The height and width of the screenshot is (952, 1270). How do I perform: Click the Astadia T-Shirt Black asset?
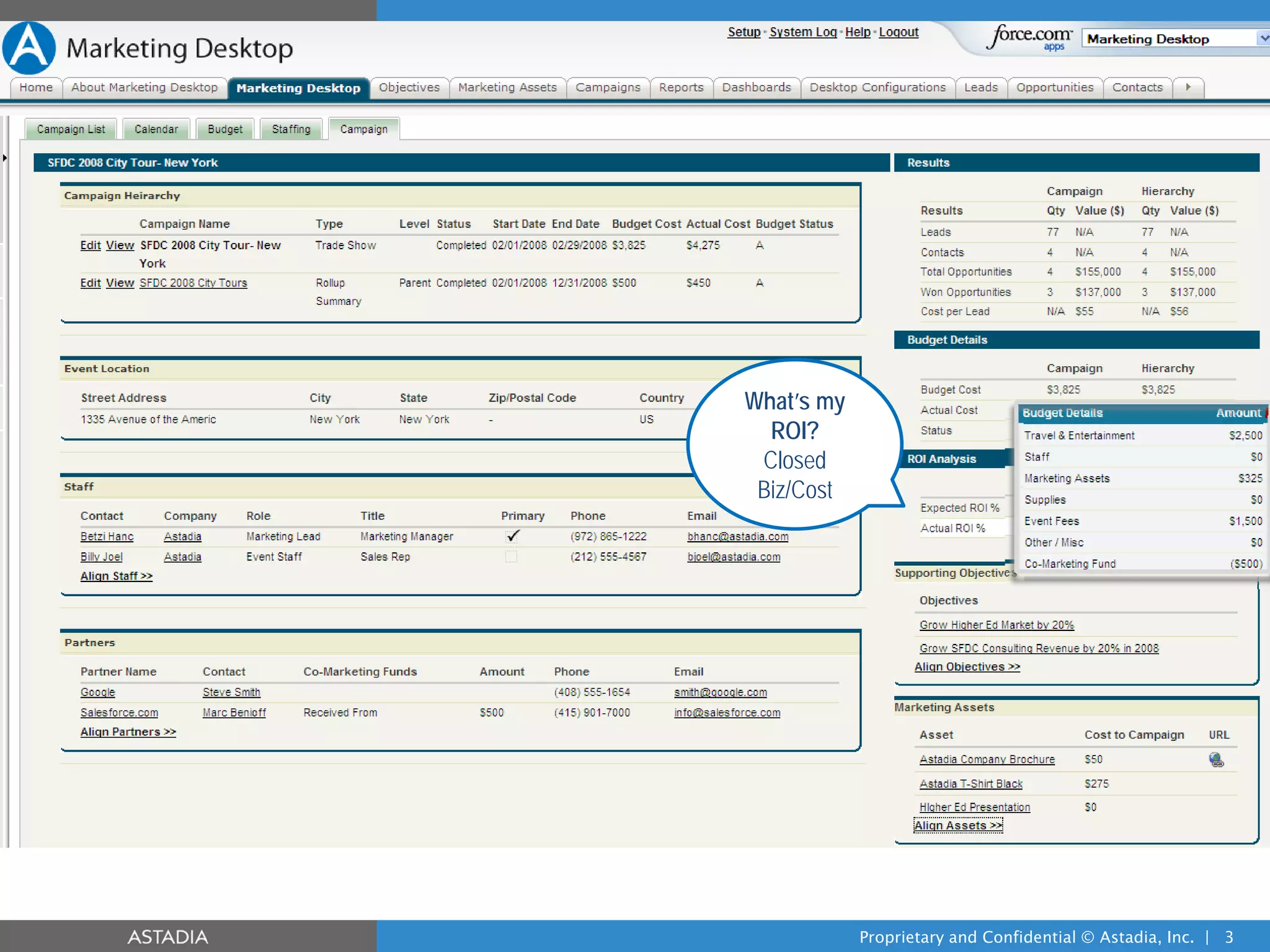coord(970,784)
